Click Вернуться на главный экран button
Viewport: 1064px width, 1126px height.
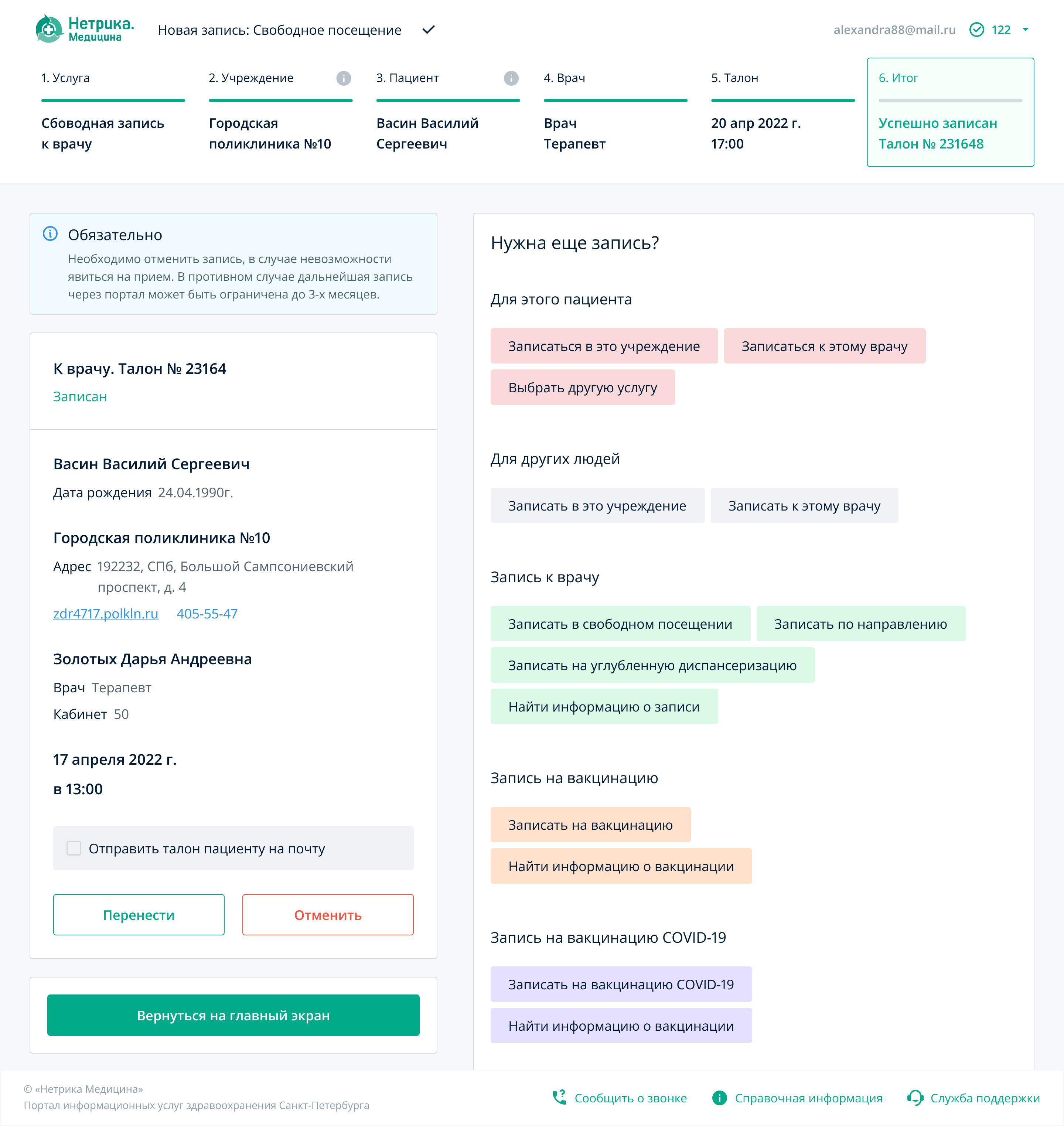(x=233, y=1015)
